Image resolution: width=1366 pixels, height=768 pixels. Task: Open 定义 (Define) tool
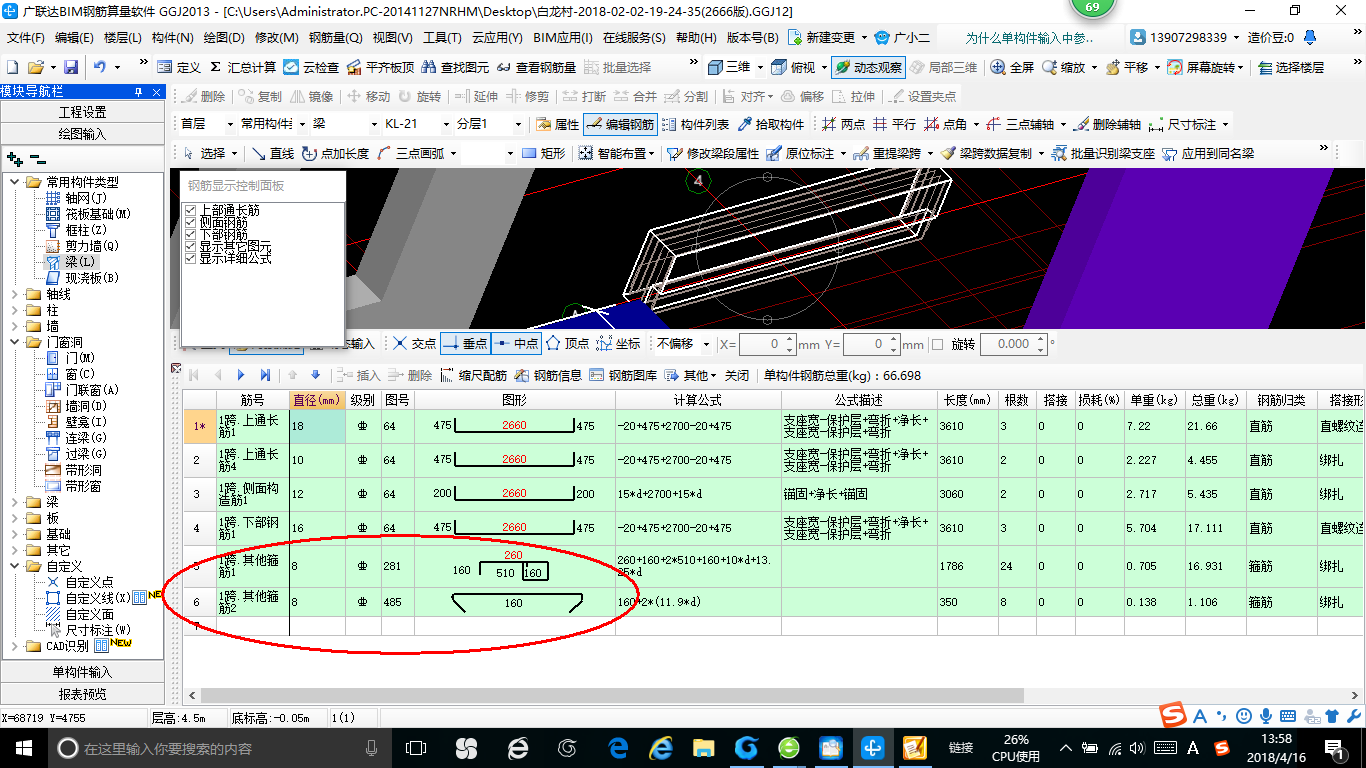pyautogui.click(x=178, y=67)
